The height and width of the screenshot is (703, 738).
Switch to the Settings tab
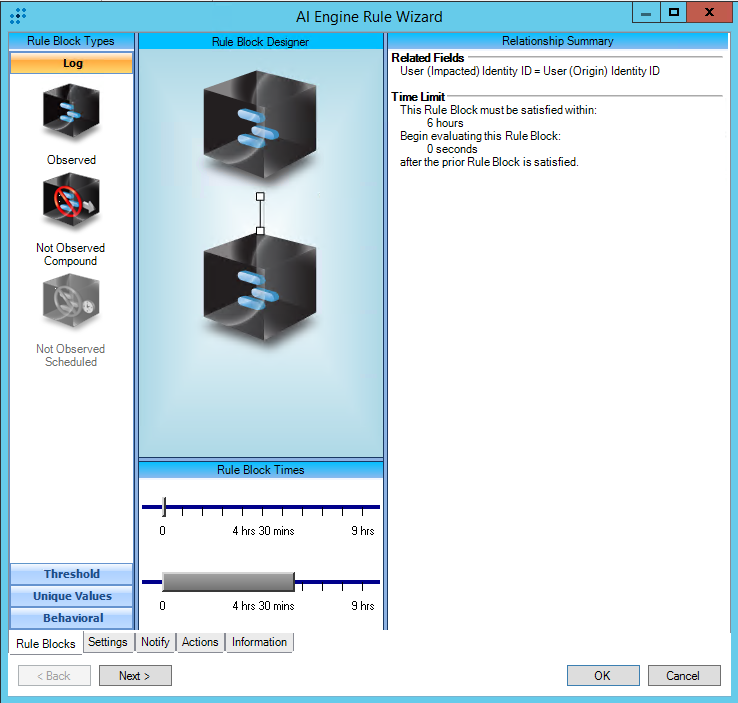108,642
